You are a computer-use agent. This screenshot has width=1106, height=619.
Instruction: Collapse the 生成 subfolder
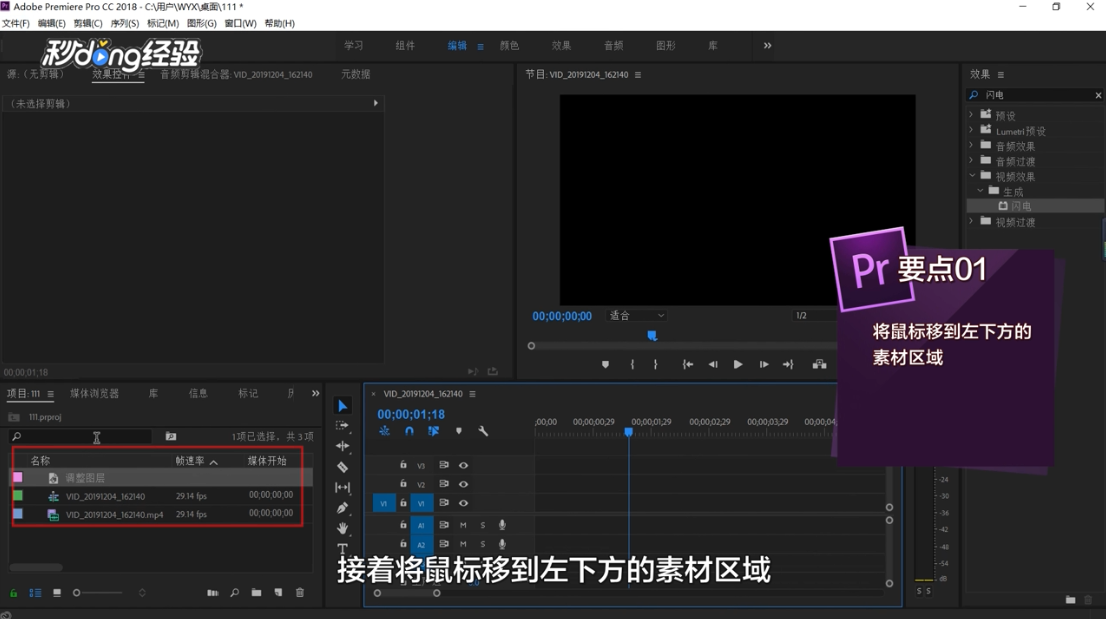980,191
